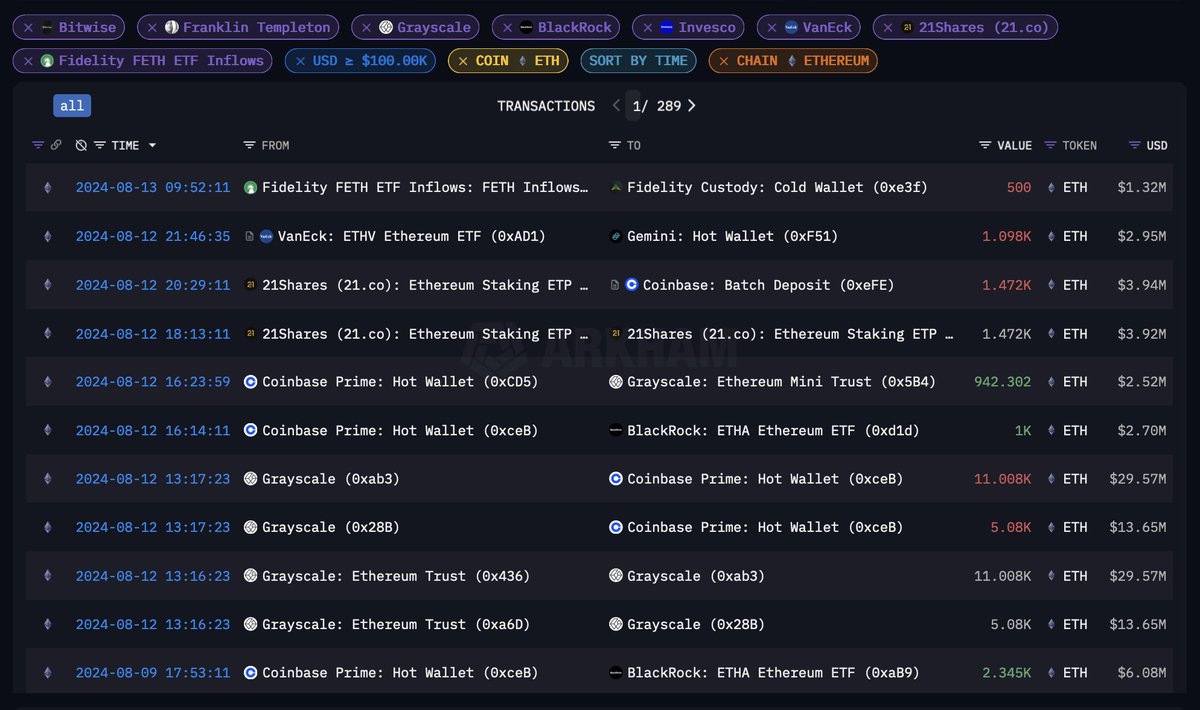
Task: Remove the BlackRock filter chip with its X
Action: [507, 28]
